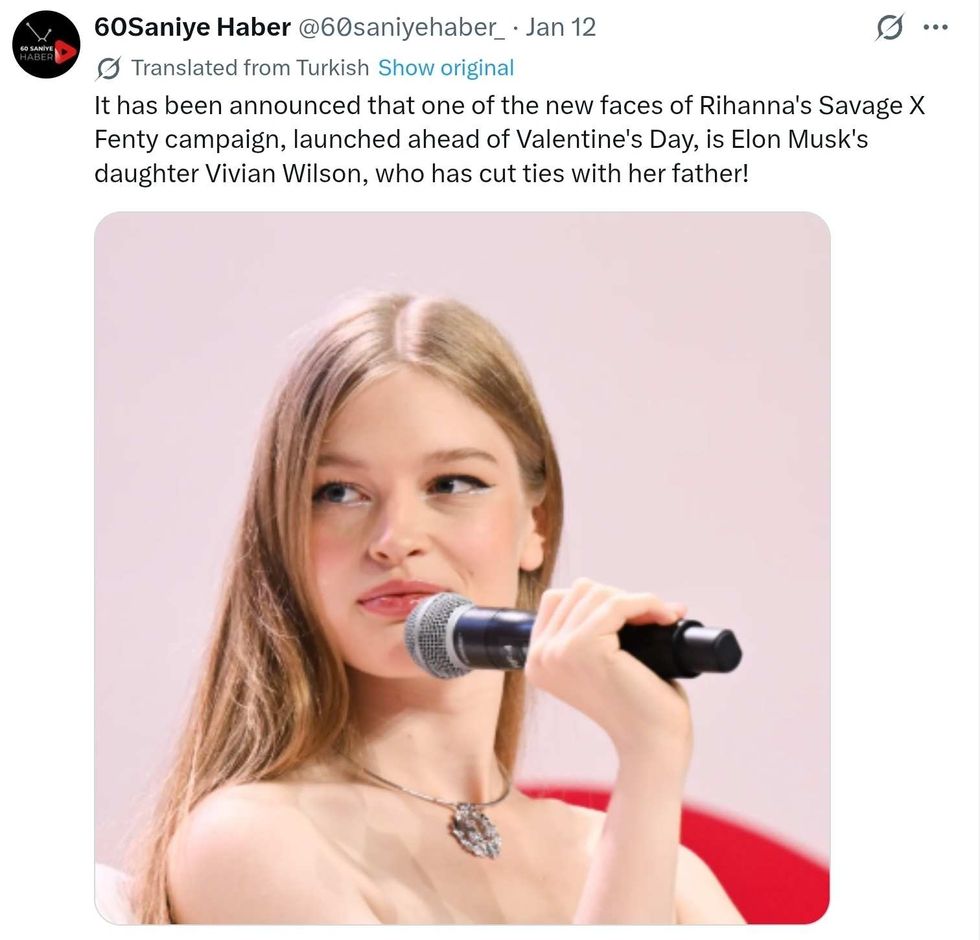The width and height of the screenshot is (980, 940).
Task: Click the Jan 12 post timestamp
Action: pyautogui.click(x=560, y=28)
